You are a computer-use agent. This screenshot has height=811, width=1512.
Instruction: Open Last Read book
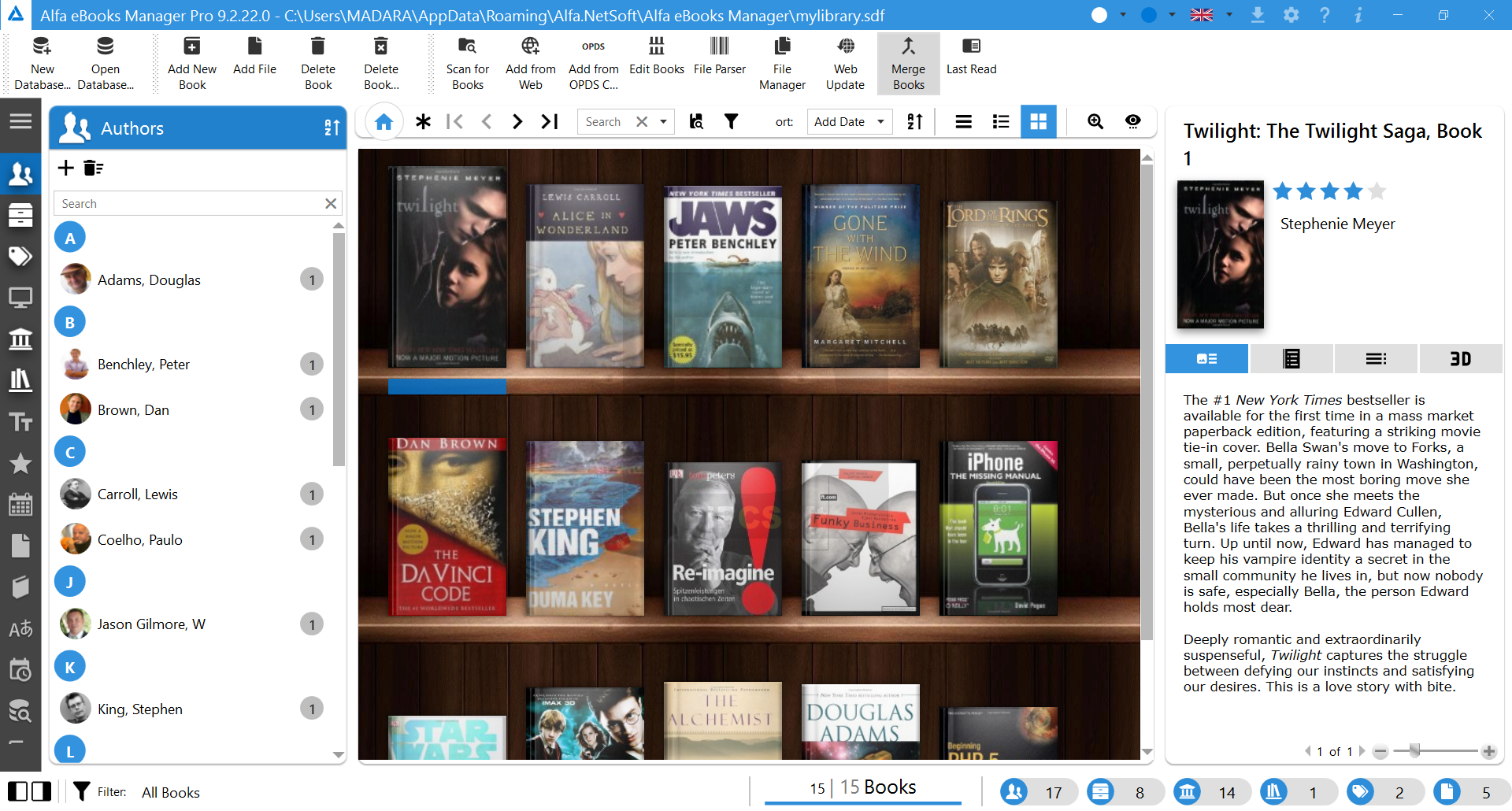[x=971, y=57]
